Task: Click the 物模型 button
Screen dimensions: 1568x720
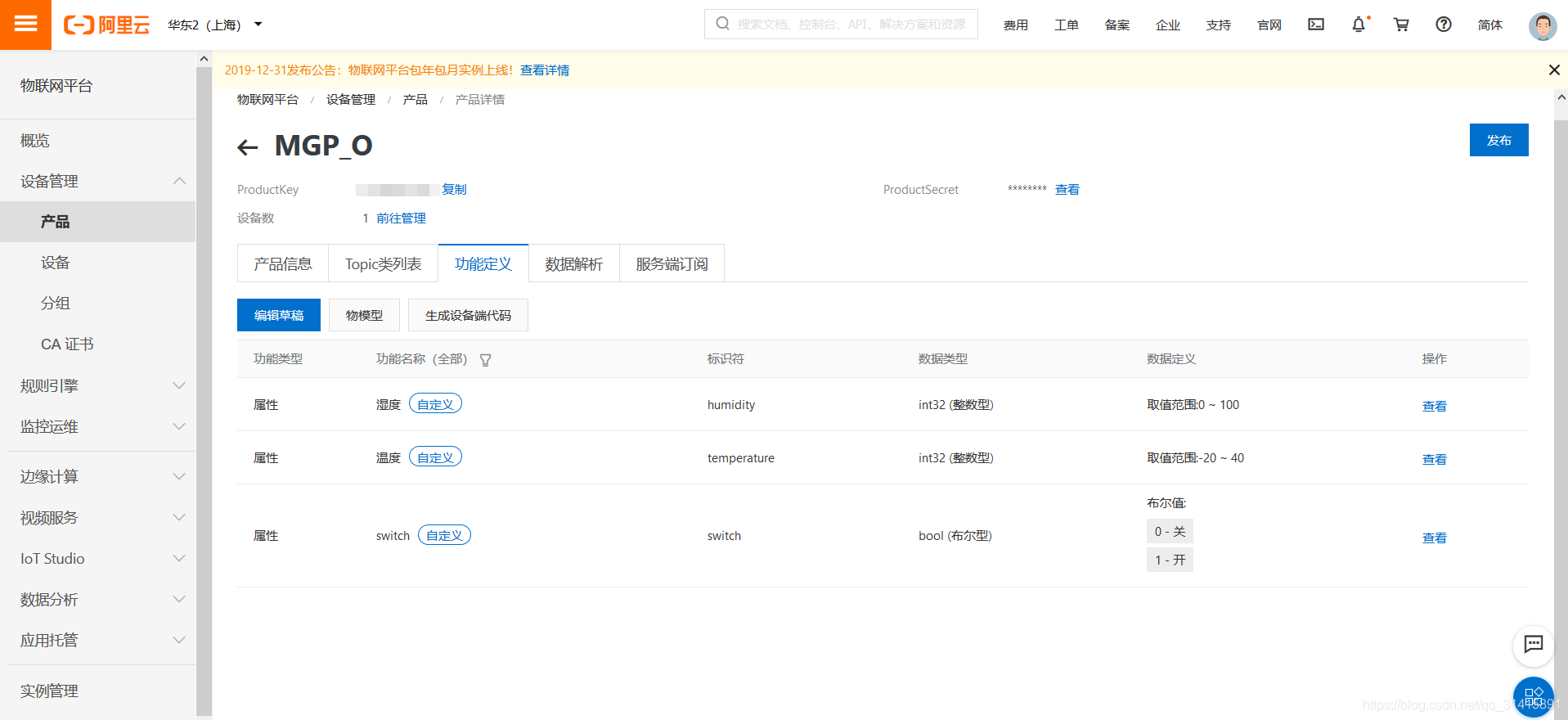Action: click(364, 315)
